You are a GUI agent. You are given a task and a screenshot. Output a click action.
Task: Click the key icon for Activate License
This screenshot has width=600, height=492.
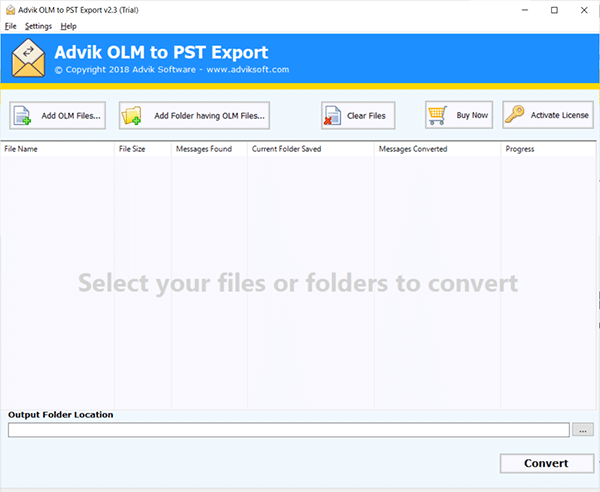point(515,114)
